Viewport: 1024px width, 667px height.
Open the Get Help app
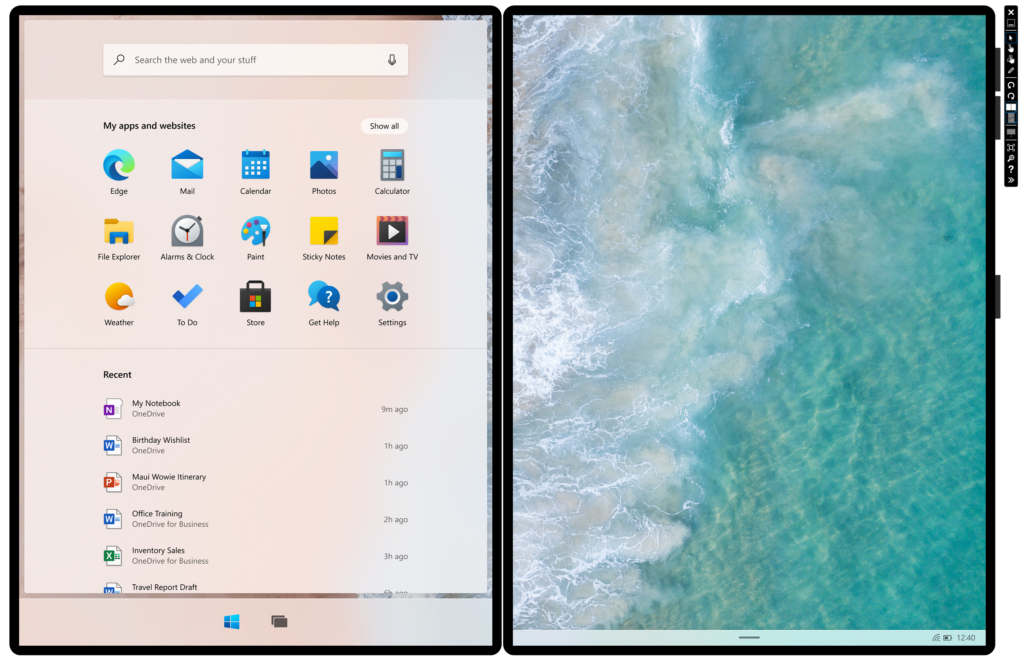(324, 304)
